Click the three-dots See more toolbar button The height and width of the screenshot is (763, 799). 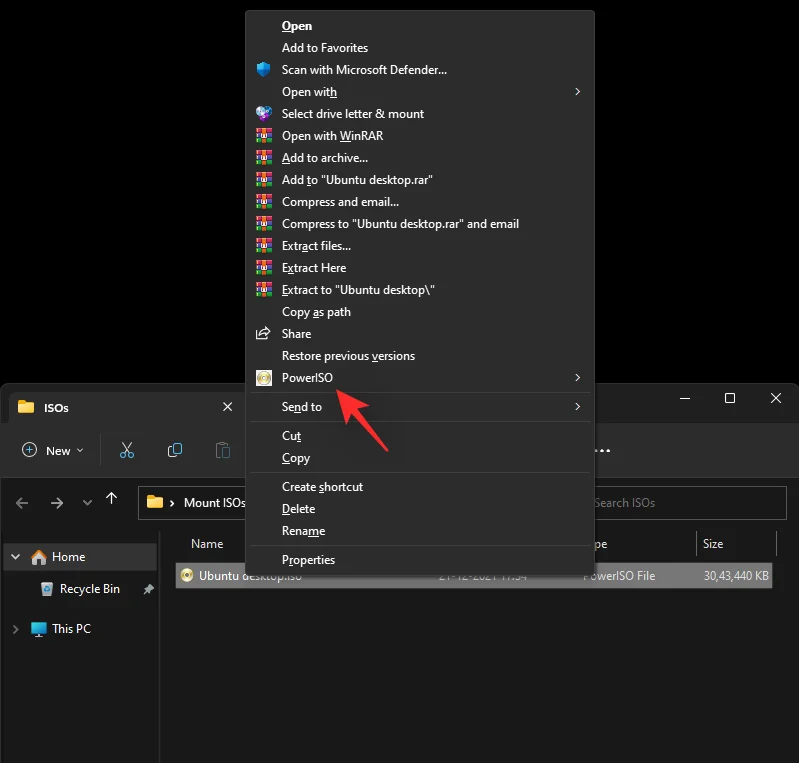tap(602, 451)
